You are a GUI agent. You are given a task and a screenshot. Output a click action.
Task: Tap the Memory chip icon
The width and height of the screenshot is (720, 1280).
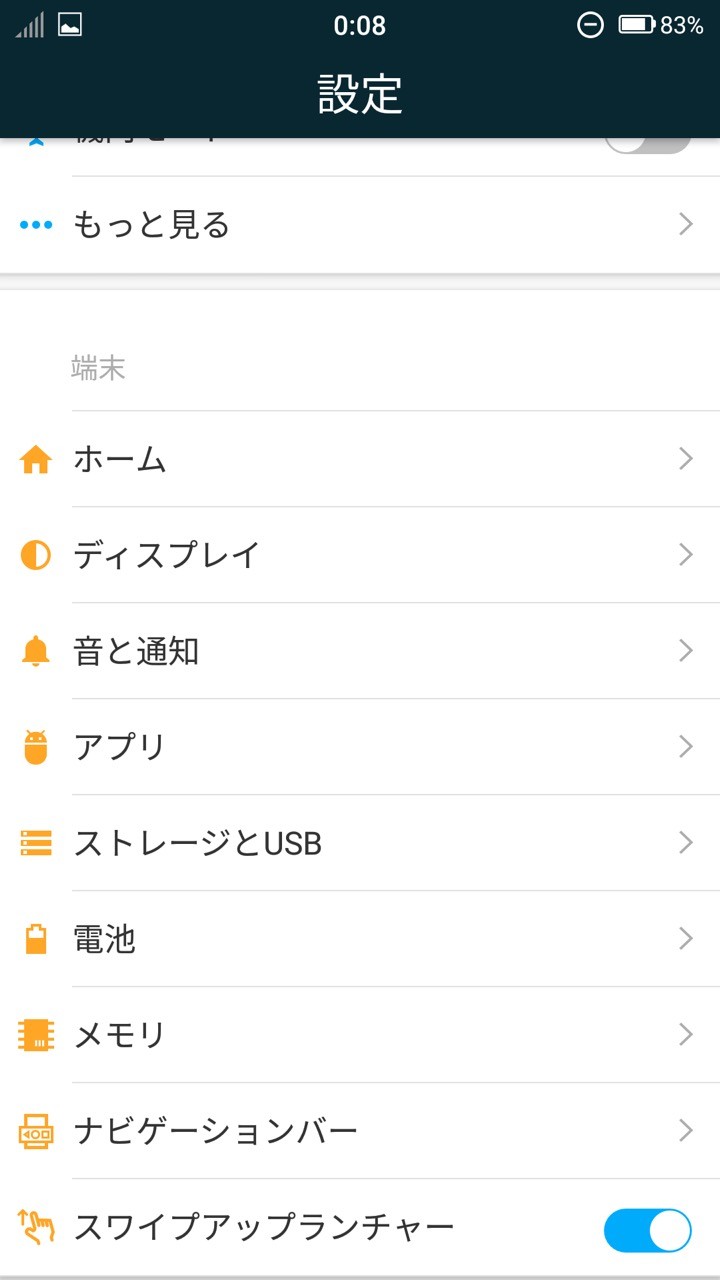pyautogui.click(x=36, y=1035)
